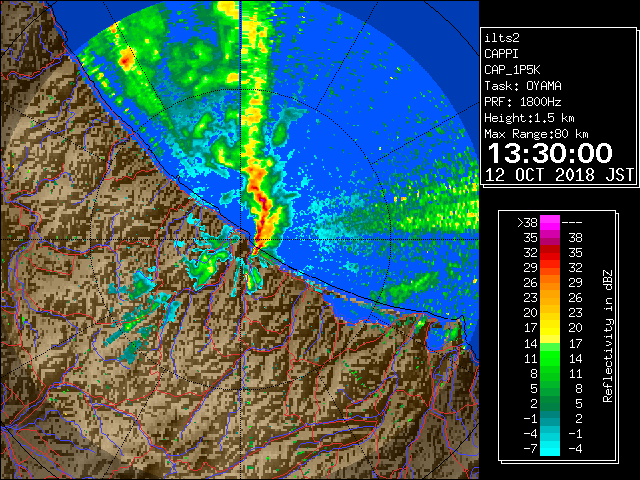Click the radar site at range-ring center

pyautogui.click(x=240, y=240)
